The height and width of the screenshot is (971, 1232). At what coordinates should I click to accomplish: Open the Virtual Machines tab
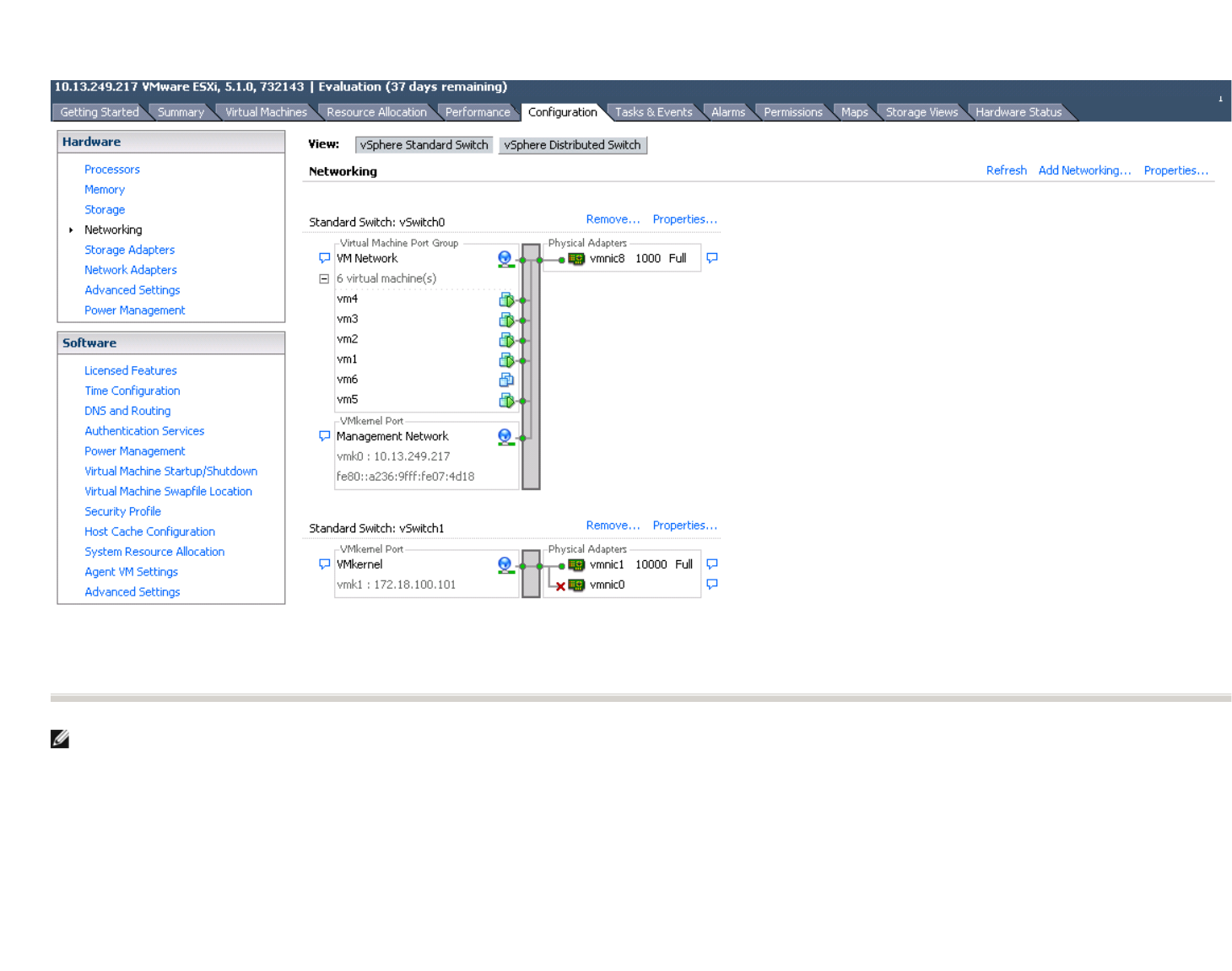point(266,112)
